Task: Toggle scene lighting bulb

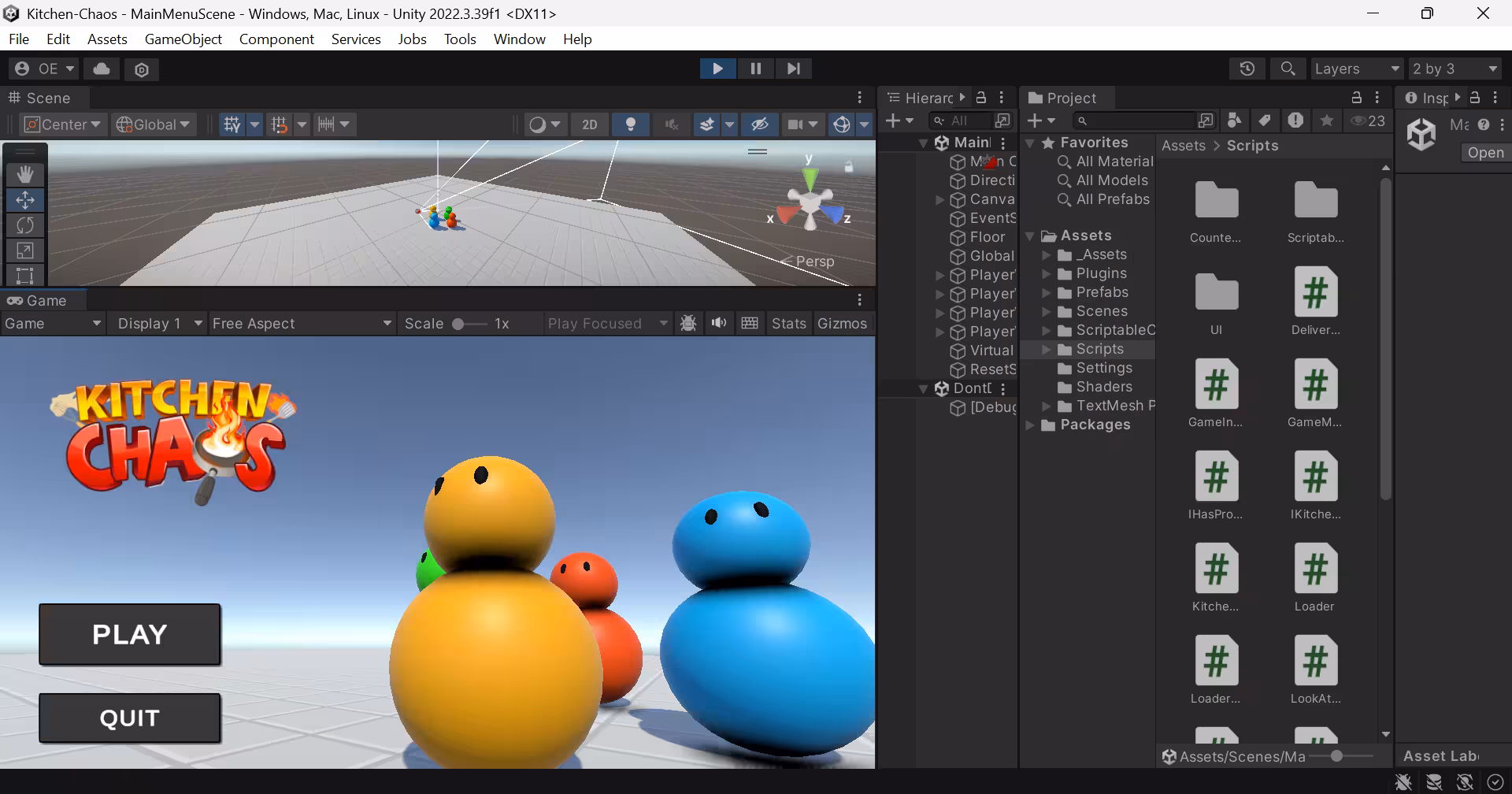Action: coord(631,124)
